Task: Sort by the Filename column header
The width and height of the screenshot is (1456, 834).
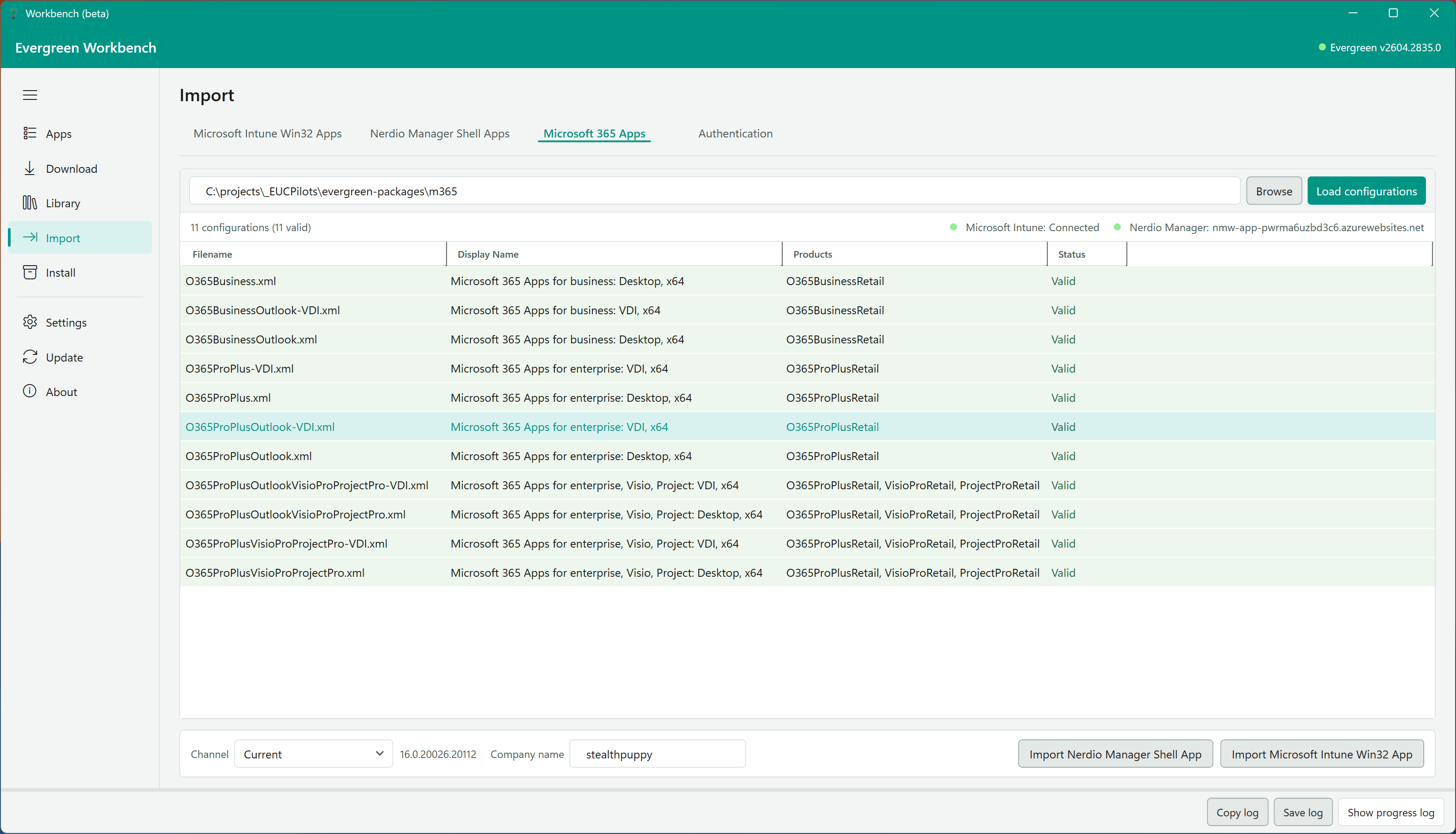Action: pyautogui.click(x=313, y=254)
